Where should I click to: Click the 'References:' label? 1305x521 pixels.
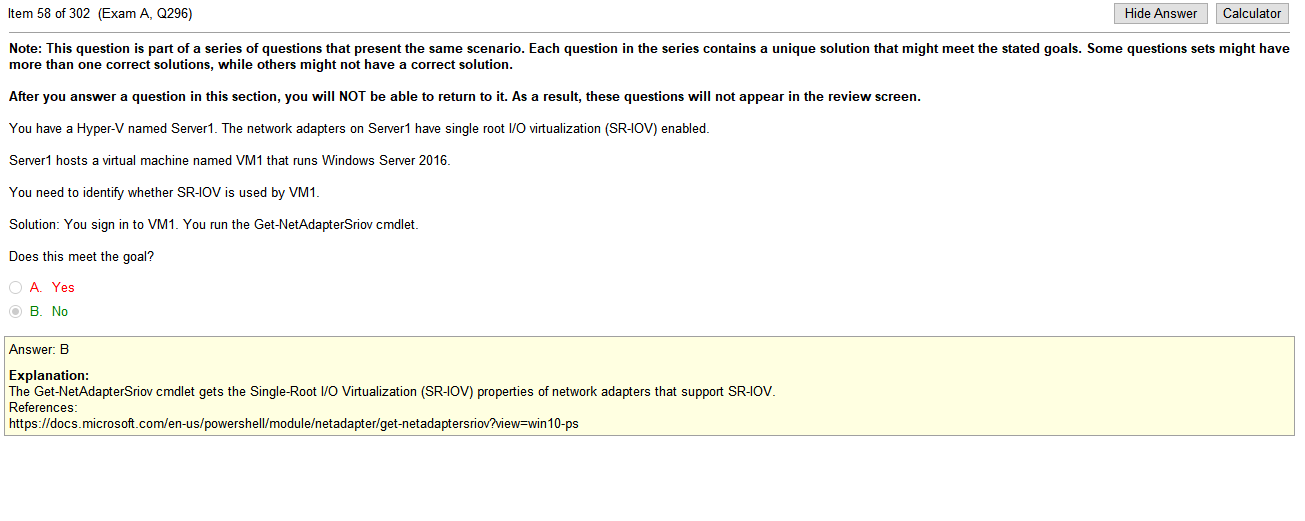(43, 407)
